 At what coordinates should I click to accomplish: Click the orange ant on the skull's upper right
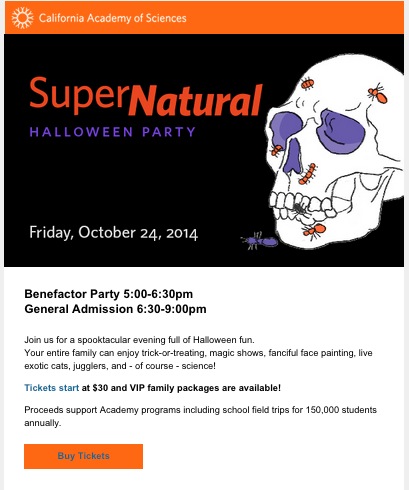(378, 93)
